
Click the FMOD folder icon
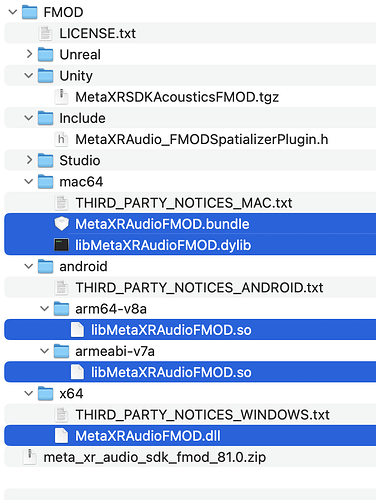click(30, 12)
